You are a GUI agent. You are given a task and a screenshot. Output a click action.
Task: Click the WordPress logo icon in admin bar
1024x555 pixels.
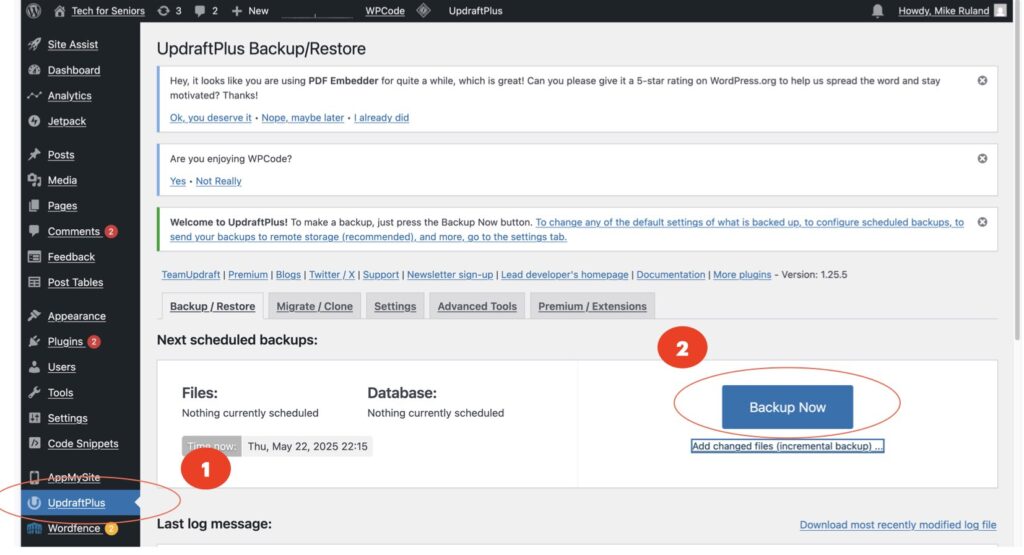(34, 11)
